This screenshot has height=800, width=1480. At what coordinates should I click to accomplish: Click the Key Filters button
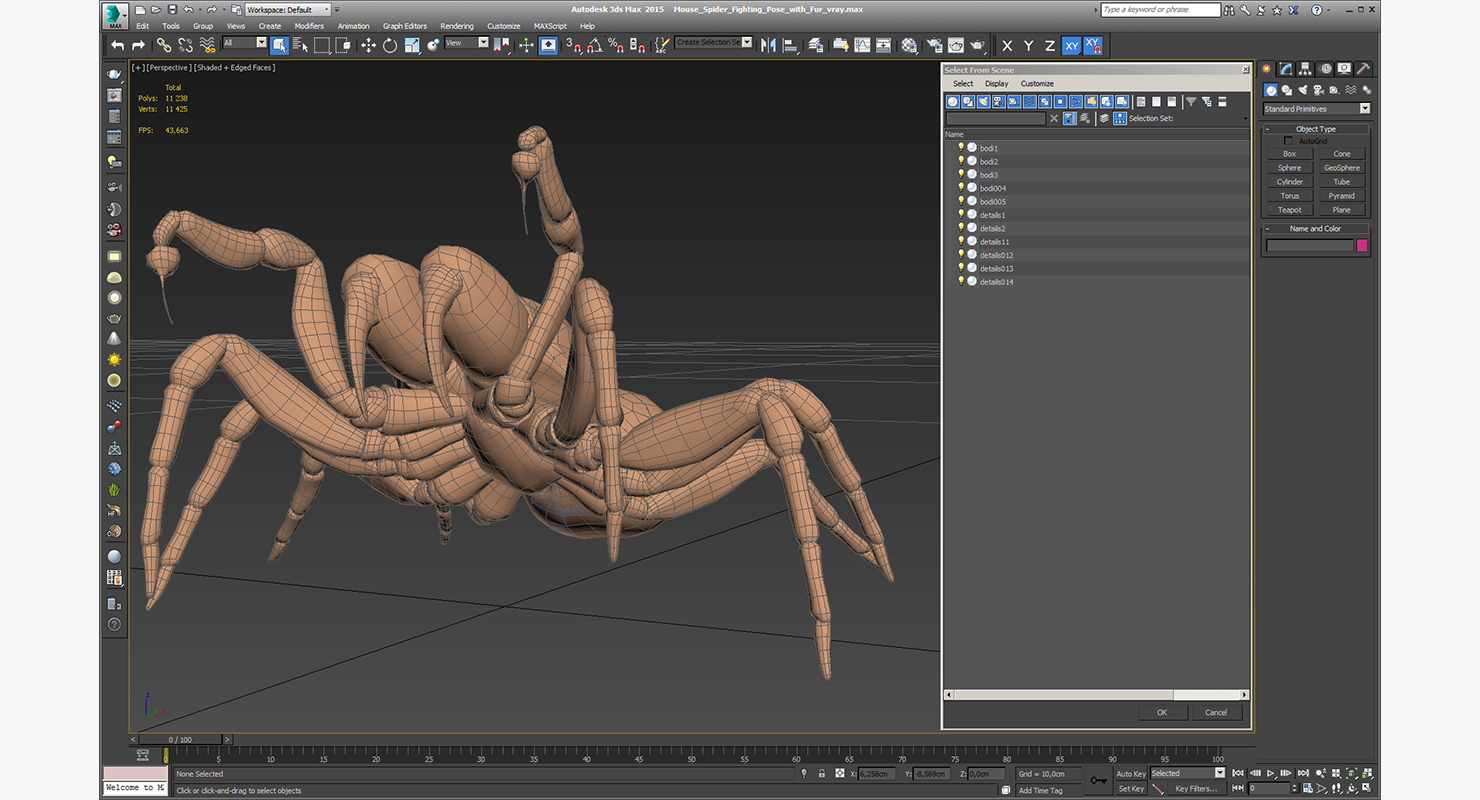[1196, 789]
